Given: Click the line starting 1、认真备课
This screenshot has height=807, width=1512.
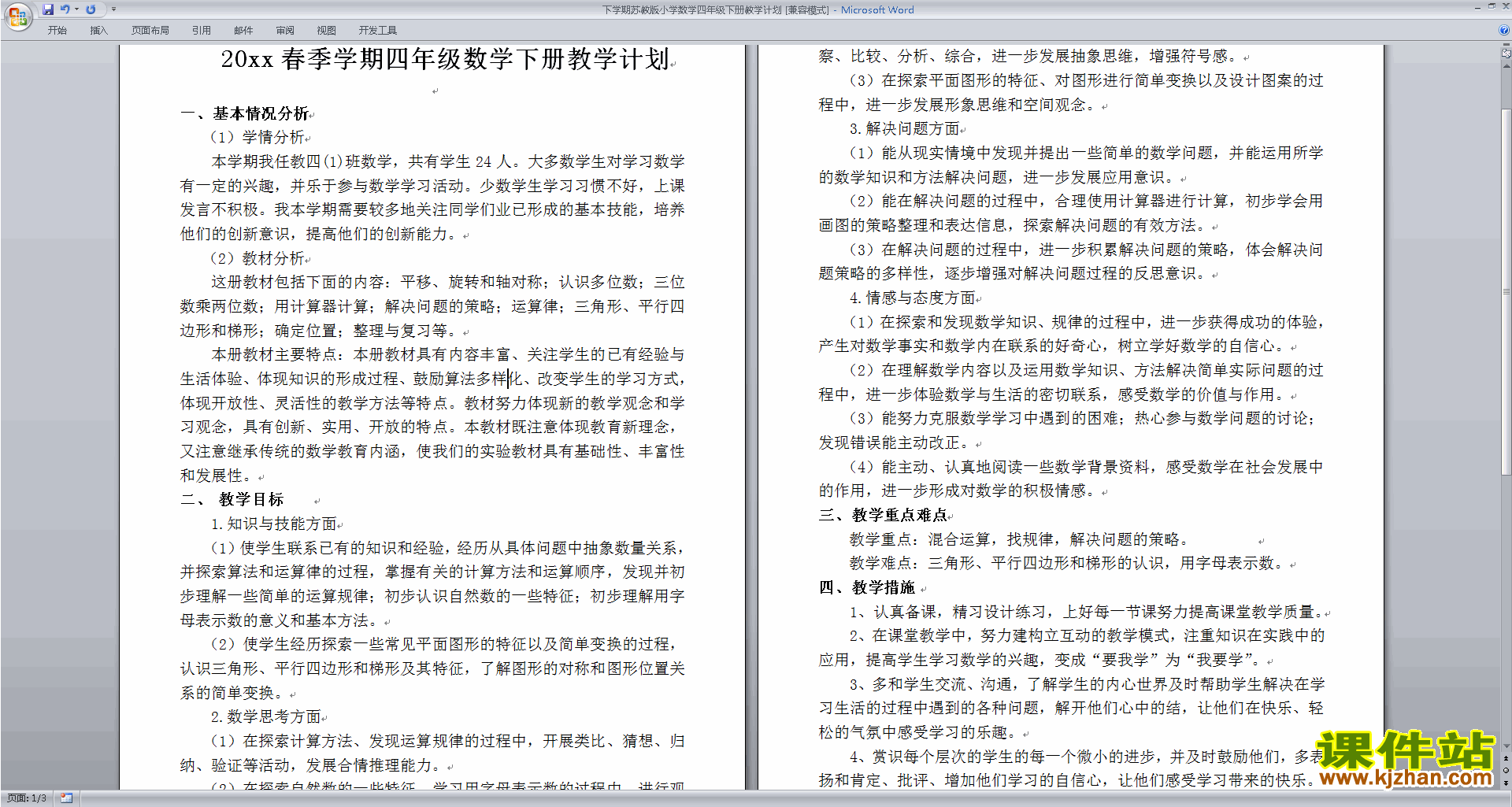Looking at the screenshot, I should pos(1087,612).
